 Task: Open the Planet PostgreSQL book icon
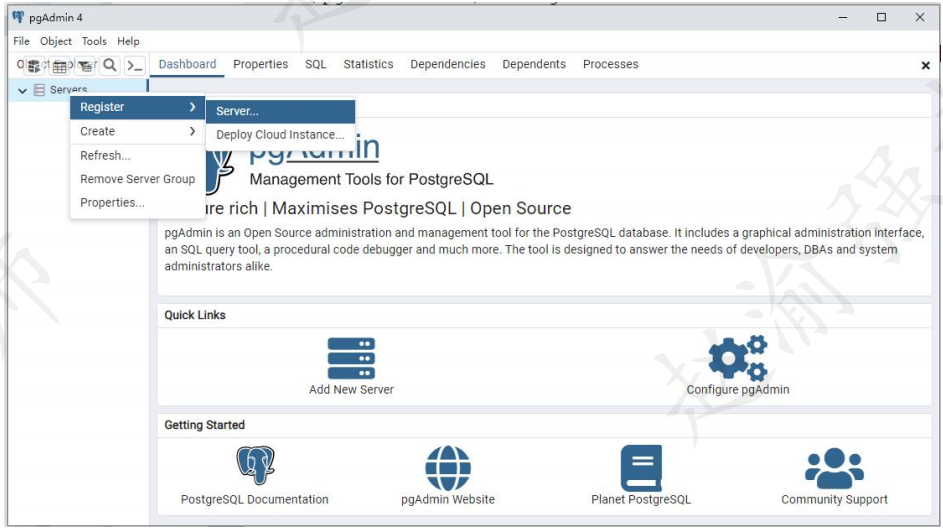coord(641,468)
